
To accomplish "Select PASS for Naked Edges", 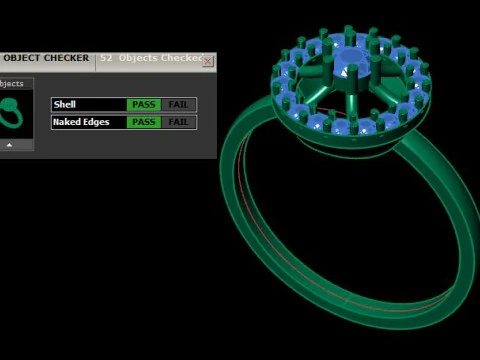I will pos(144,122).
